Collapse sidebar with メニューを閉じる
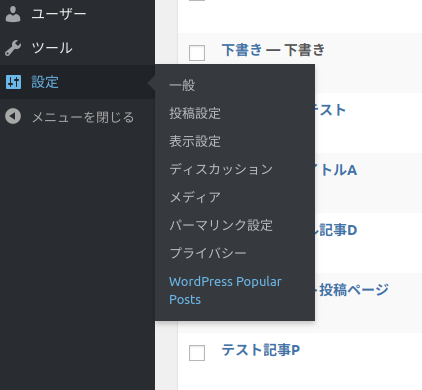 click(x=77, y=117)
